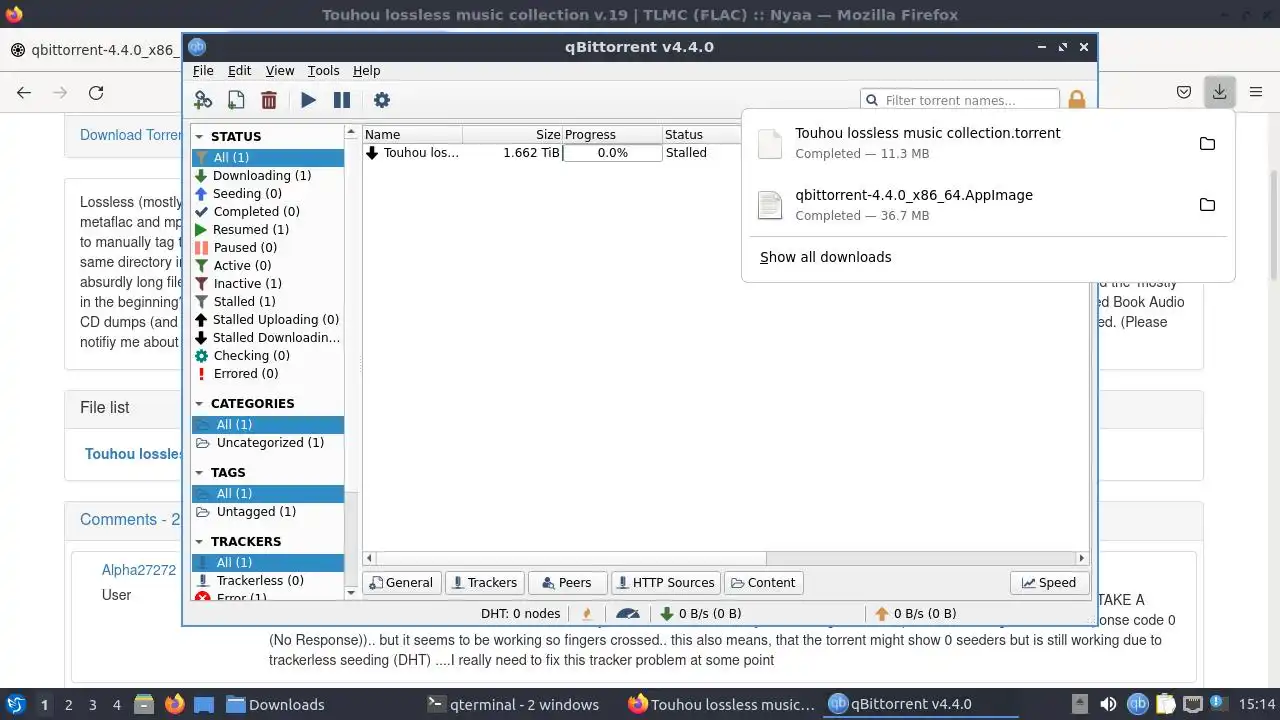Open the Edit menu
Screen dimensions: 1280x720
239,70
